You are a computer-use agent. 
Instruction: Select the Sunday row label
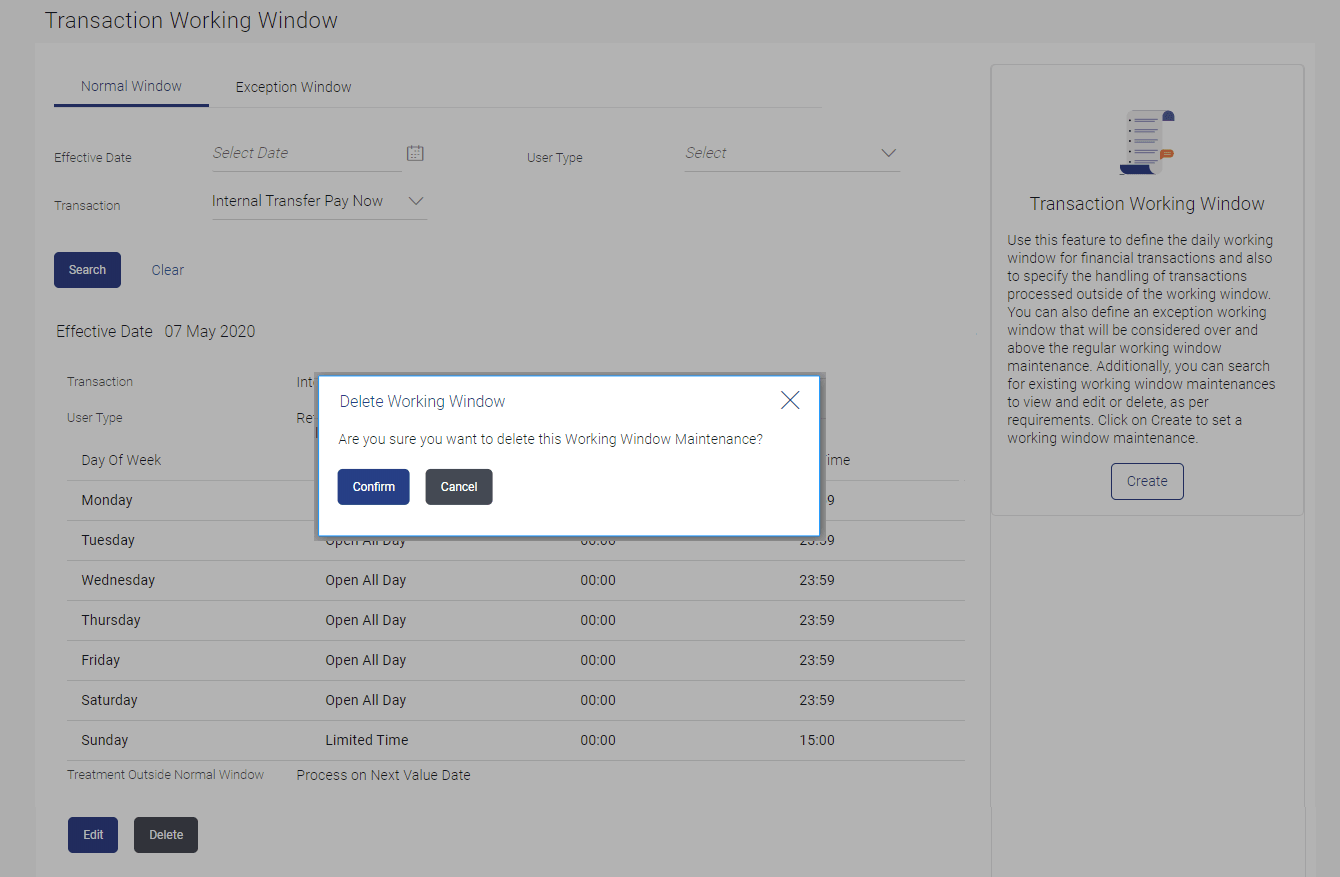[105, 740]
